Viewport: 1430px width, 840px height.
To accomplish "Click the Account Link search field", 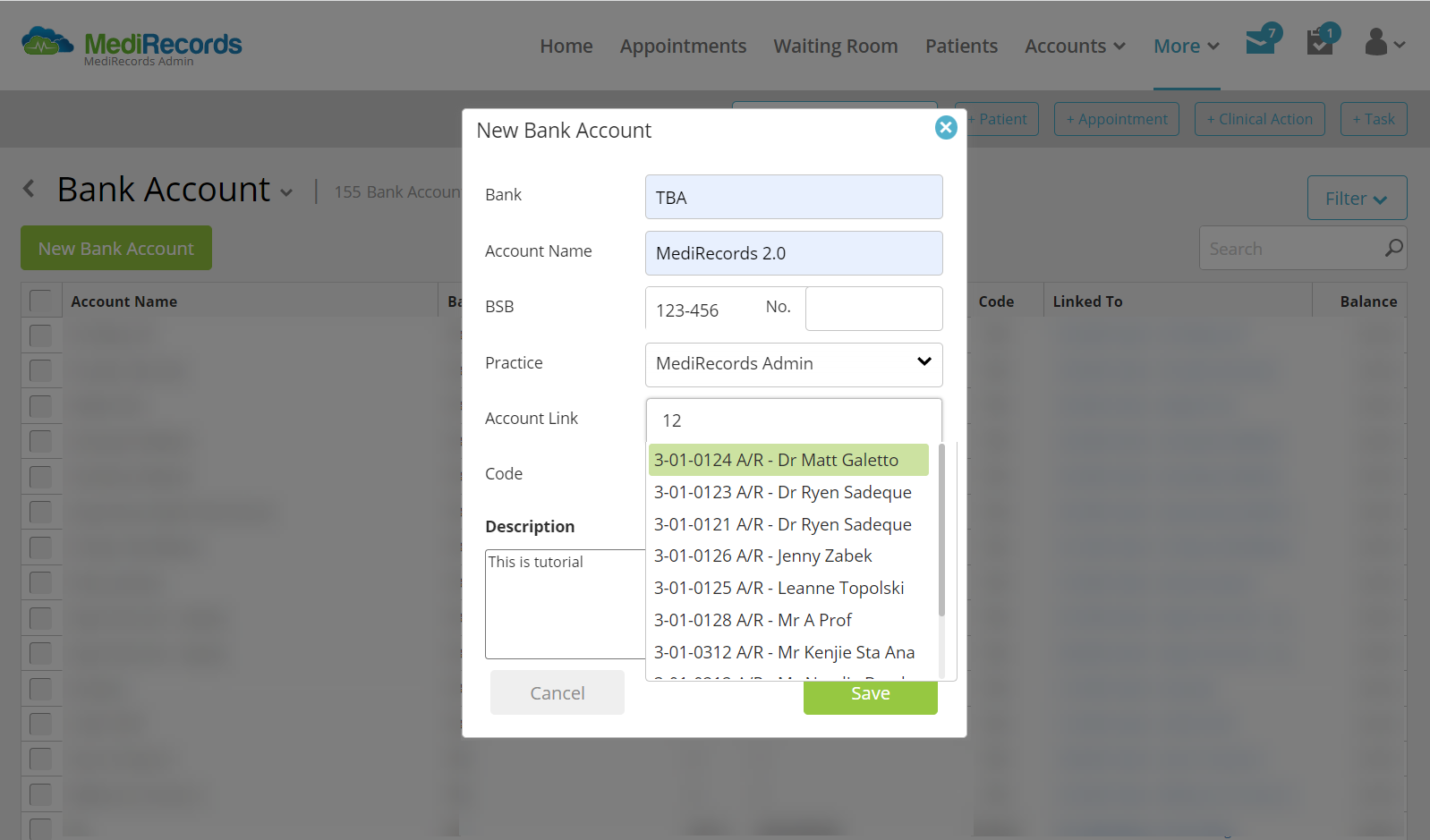I will point(794,420).
